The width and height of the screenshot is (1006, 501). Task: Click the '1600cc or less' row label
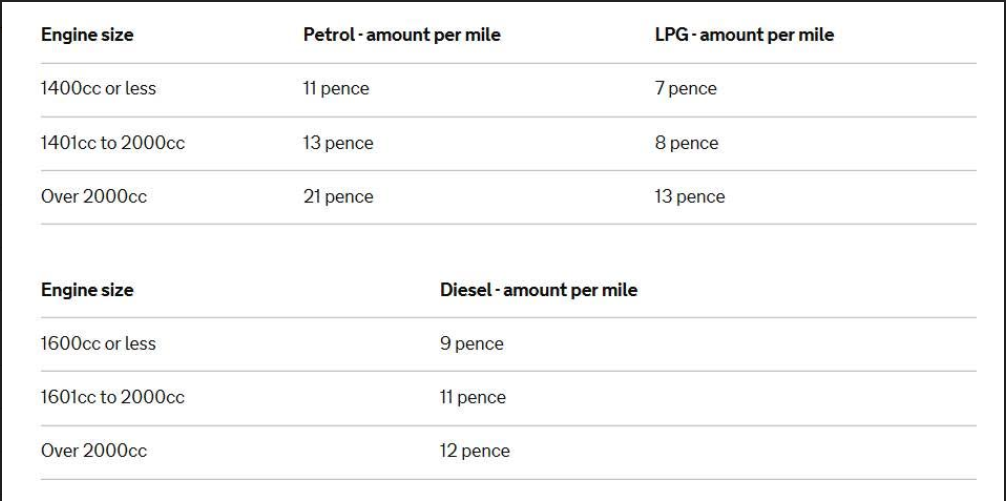(x=98, y=343)
